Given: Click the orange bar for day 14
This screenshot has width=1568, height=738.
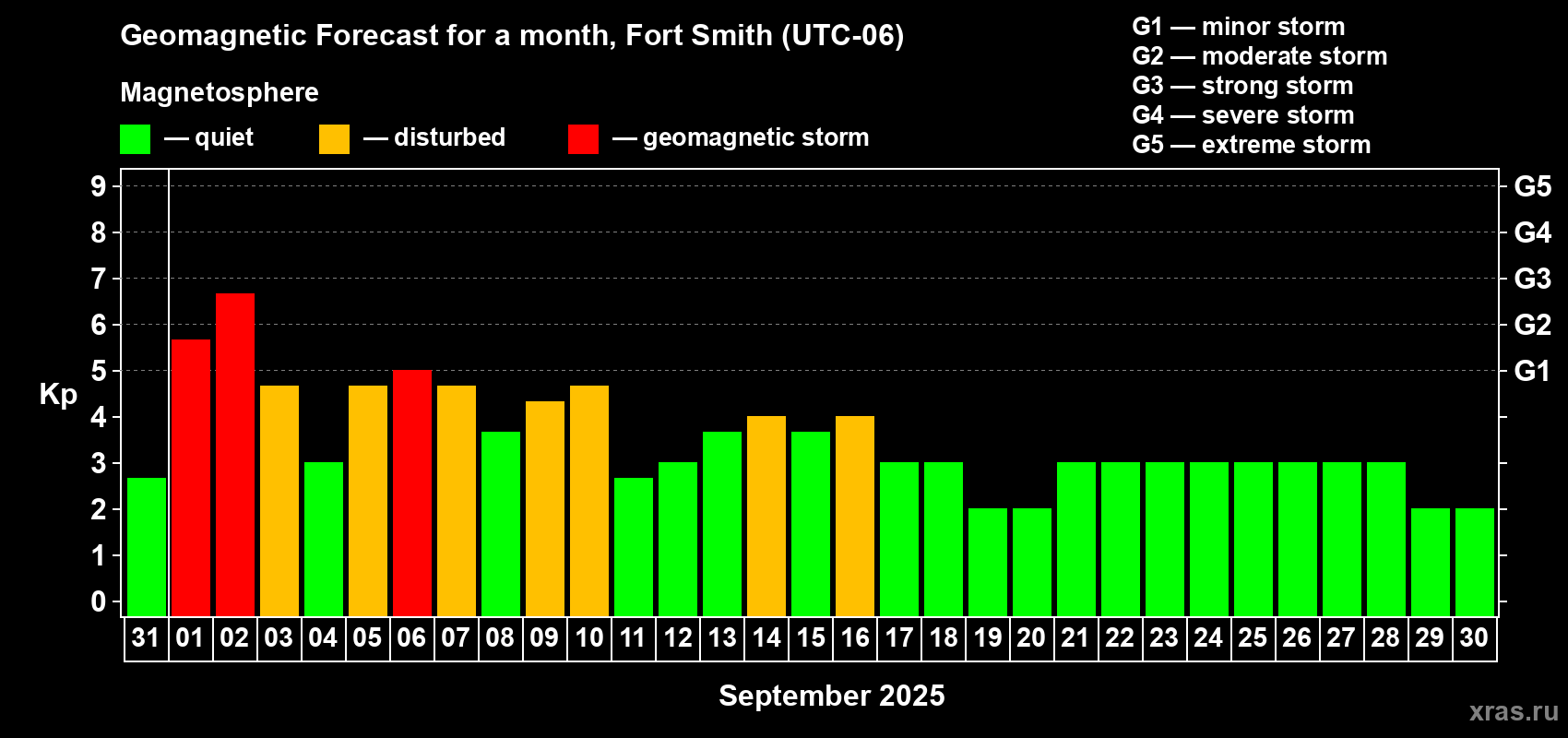Looking at the screenshot, I should pyautogui.click(x=766, y=516).
